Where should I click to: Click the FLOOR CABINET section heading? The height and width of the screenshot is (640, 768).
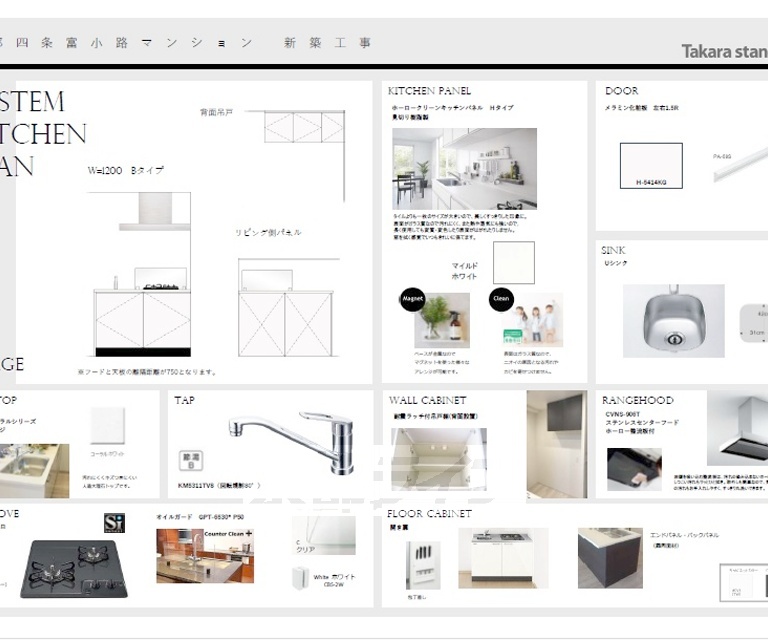coord(429,514)
